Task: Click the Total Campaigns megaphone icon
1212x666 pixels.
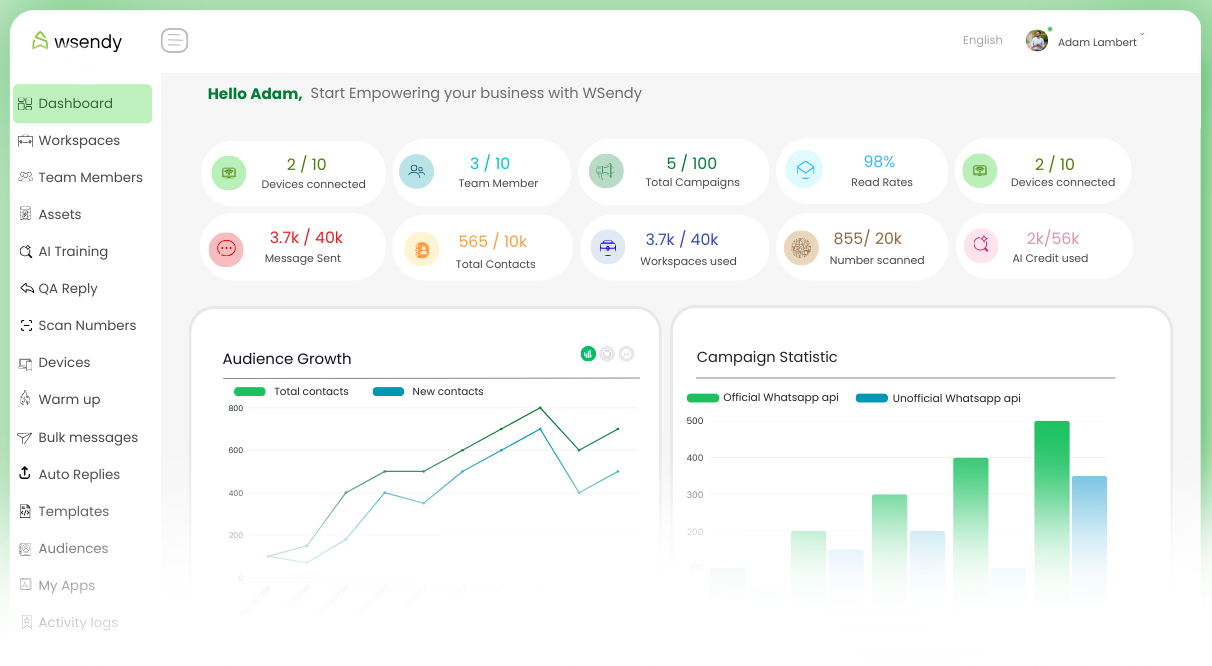Action: pyautogui.click(x=605, y=171)
